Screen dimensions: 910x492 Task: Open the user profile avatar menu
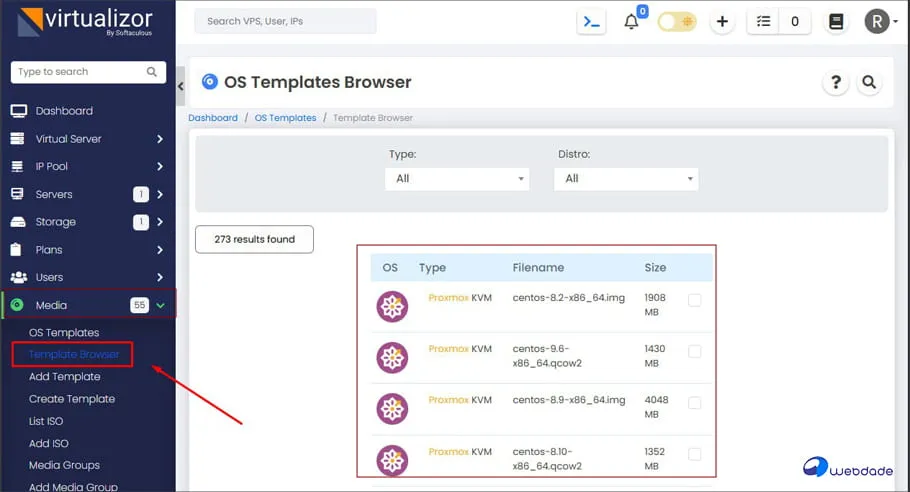tap(878, 21)
